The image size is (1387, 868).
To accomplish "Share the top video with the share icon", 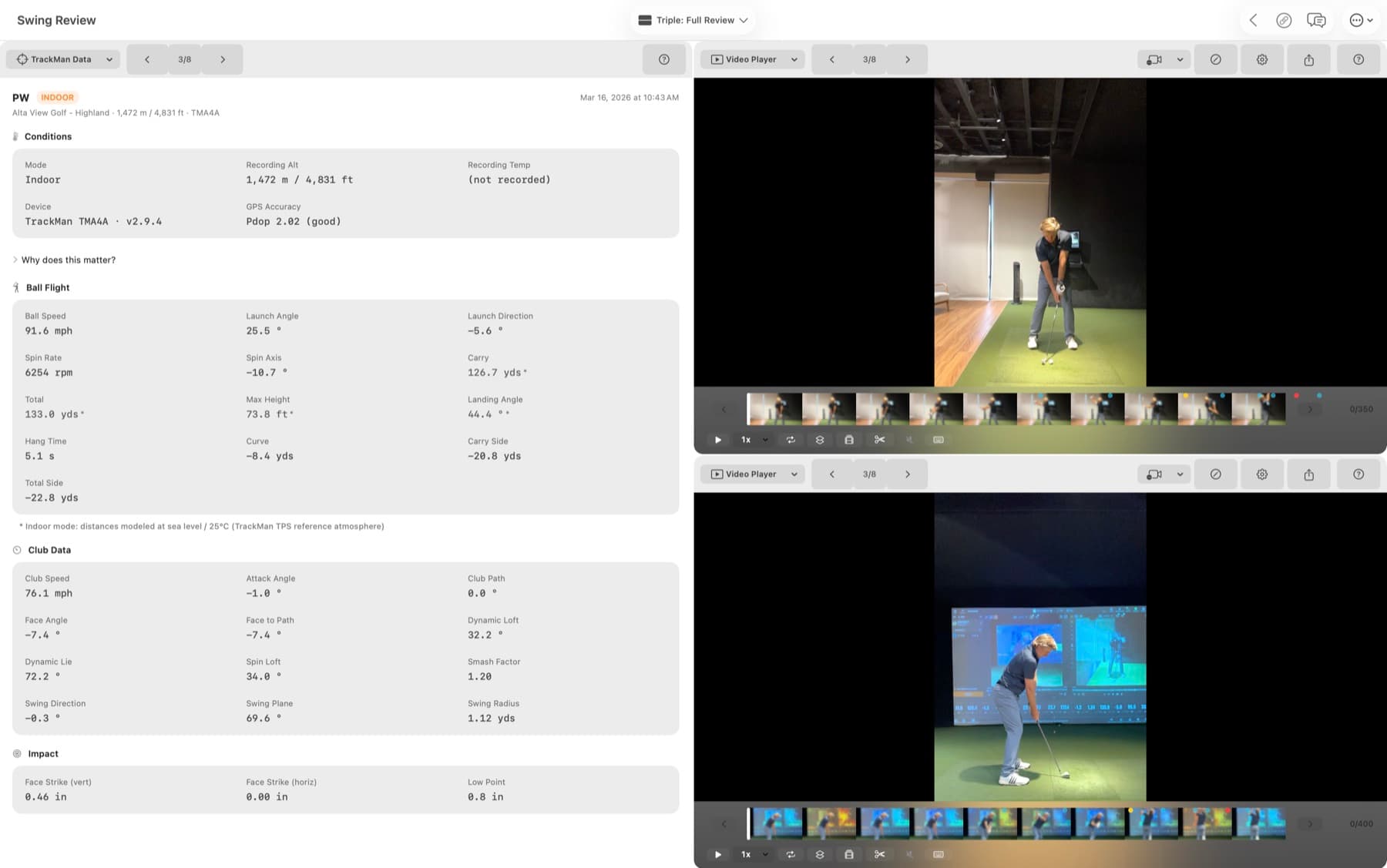I will (1309, 59).
